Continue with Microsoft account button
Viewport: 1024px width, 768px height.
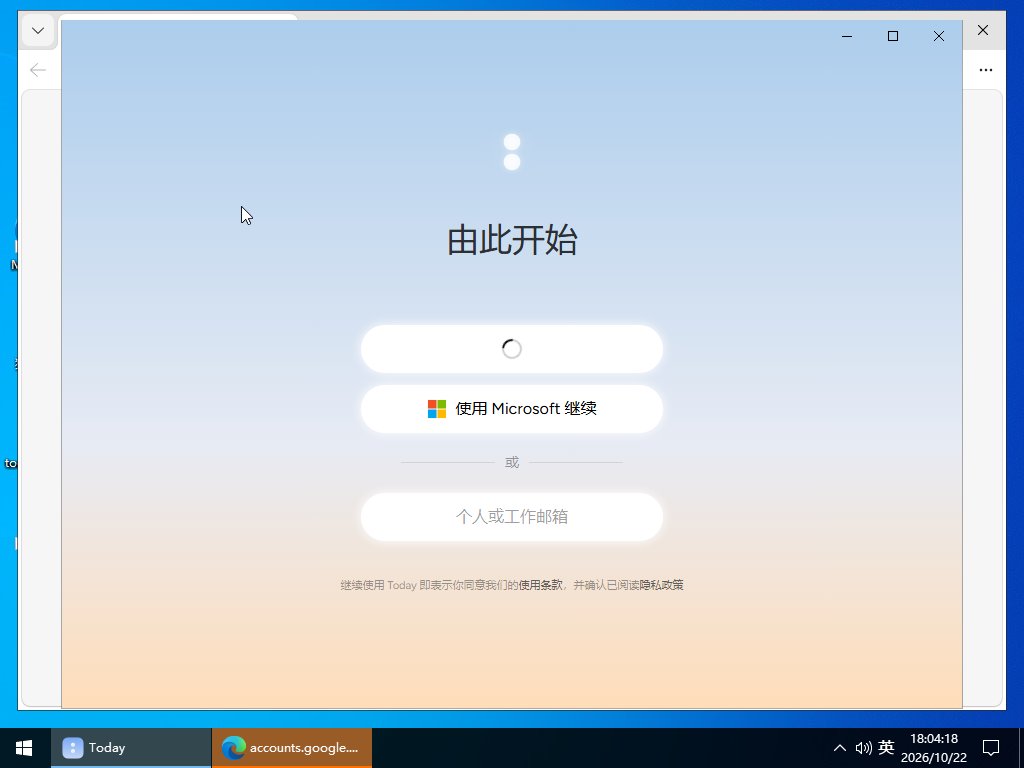511,409
